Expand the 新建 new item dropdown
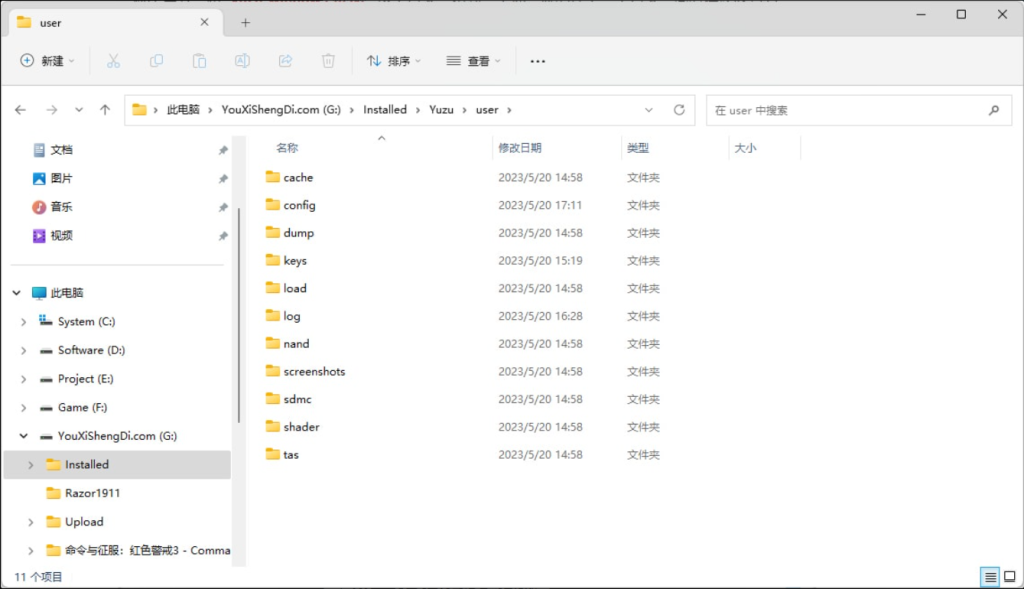The width and height of the screenshot is (1024, 589). pyautogui.click(x=46, y=61)
